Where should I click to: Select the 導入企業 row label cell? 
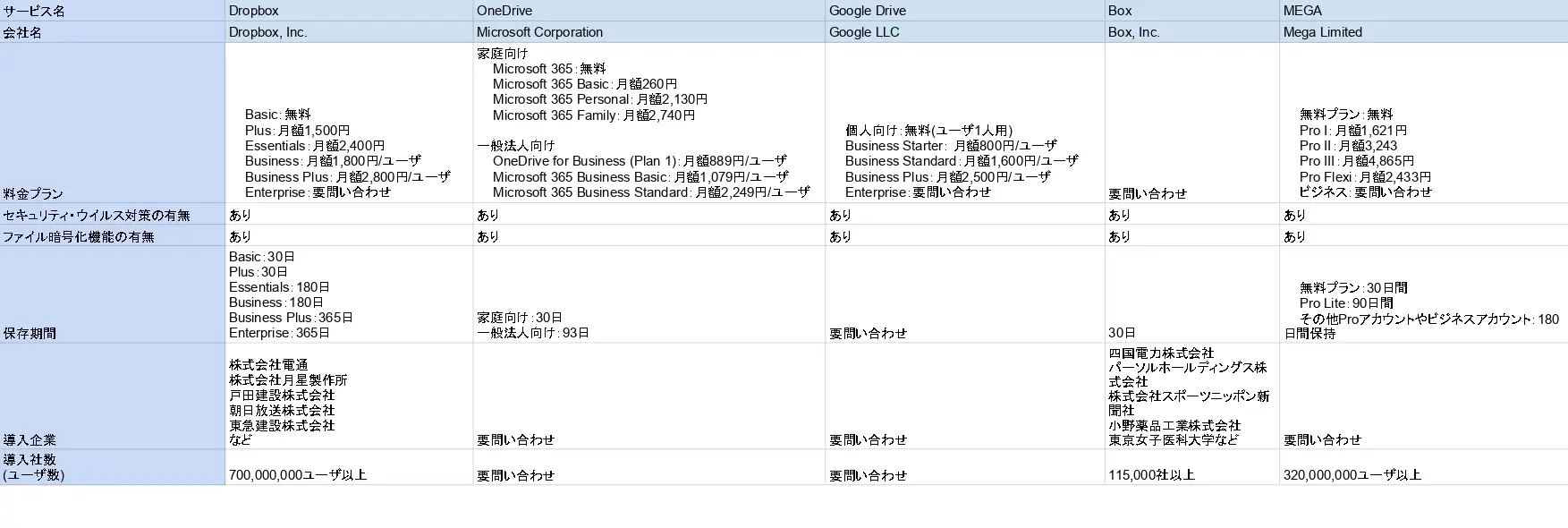click(x=112, y=396)
